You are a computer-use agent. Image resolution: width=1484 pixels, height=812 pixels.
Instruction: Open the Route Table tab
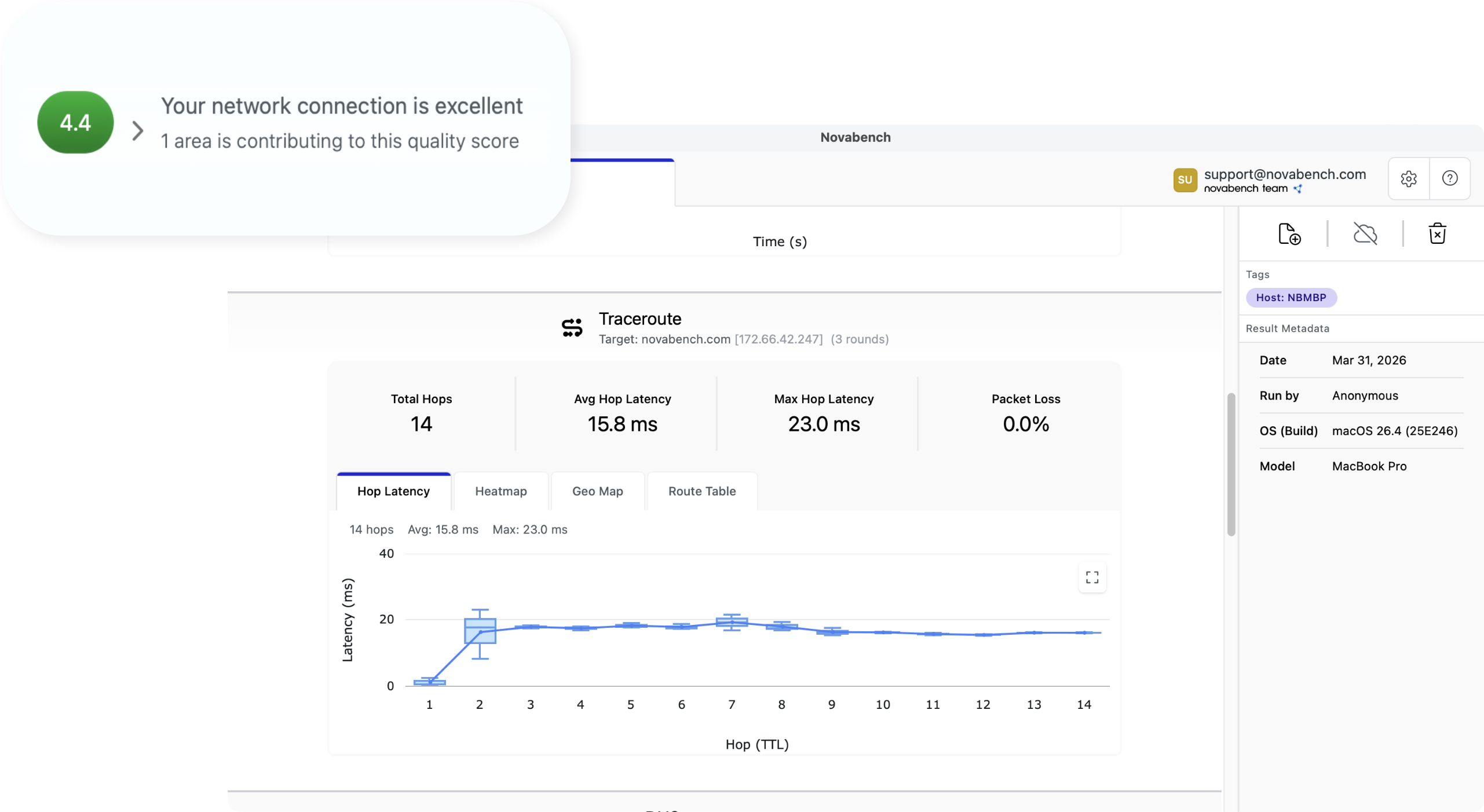pyautogui.click(x=701, y=491)
